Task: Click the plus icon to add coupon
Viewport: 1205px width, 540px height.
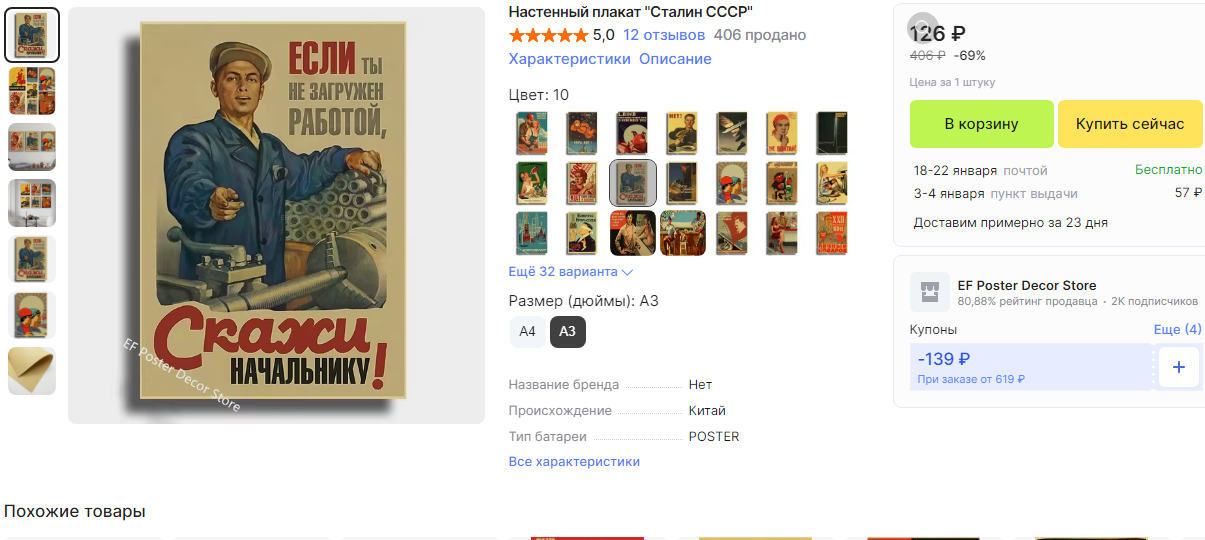Action: click(1178, 367)
